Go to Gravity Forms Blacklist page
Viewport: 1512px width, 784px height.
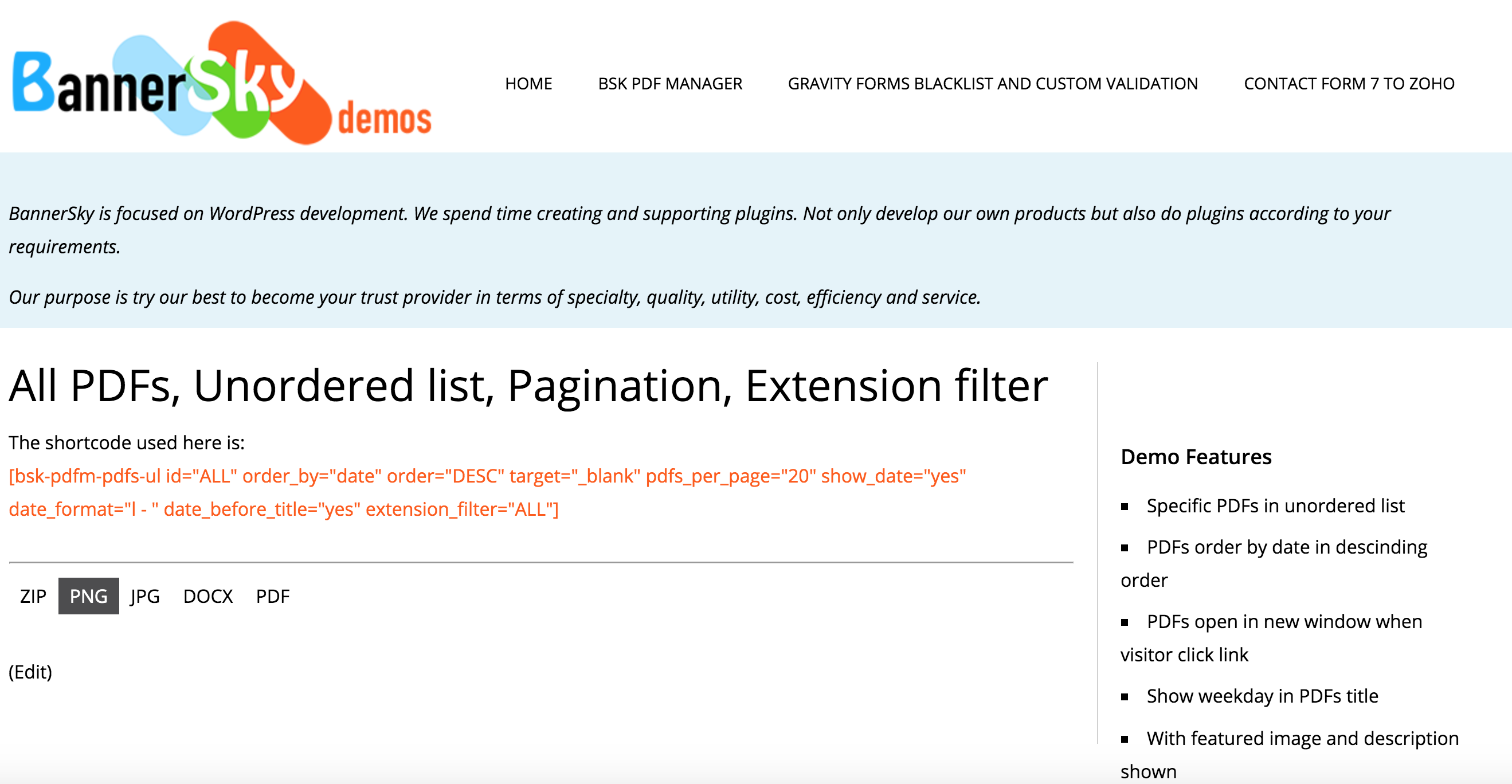pyautogui.click(x=993, y=84)
